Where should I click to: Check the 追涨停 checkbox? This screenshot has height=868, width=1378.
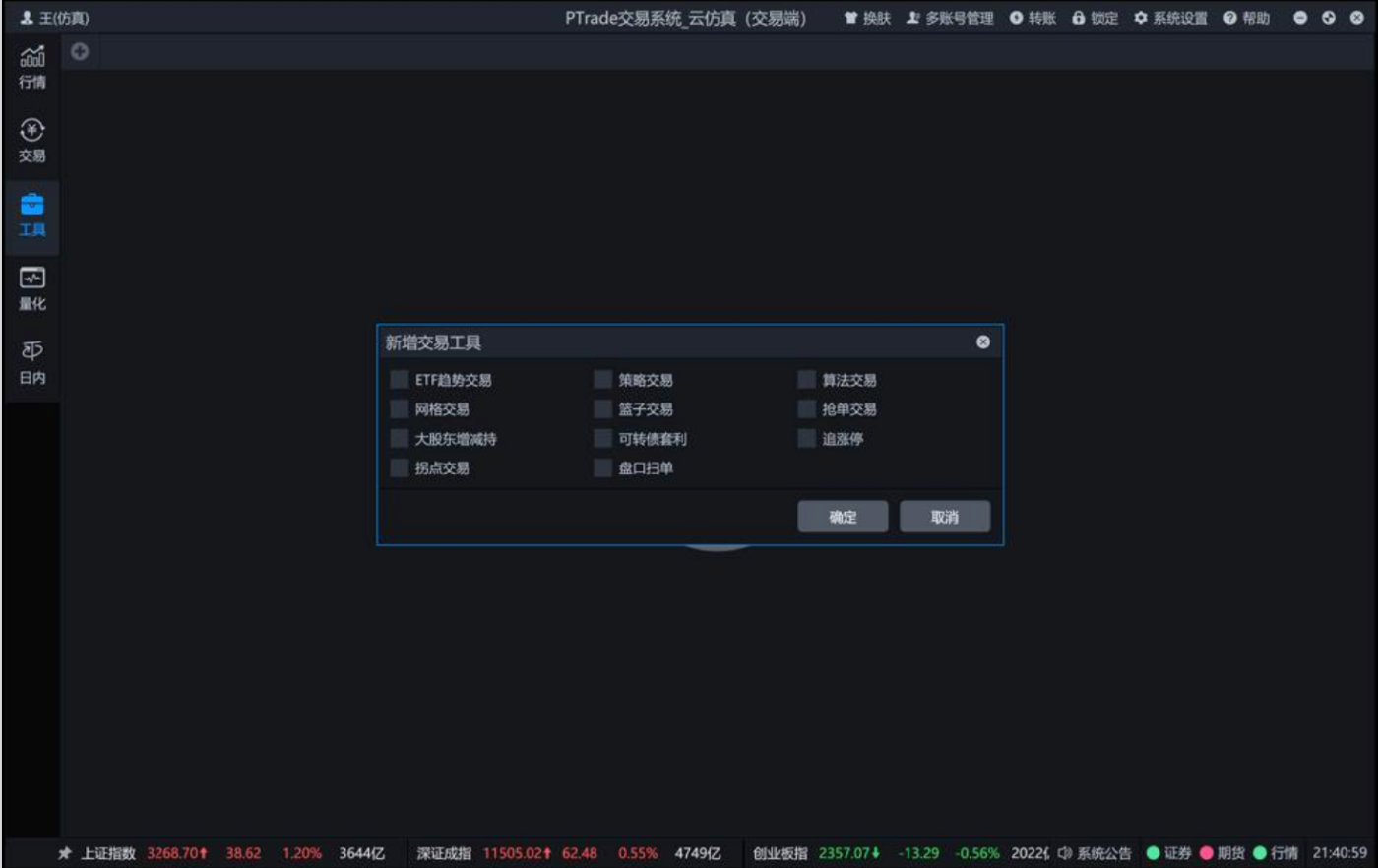point(806,439)
